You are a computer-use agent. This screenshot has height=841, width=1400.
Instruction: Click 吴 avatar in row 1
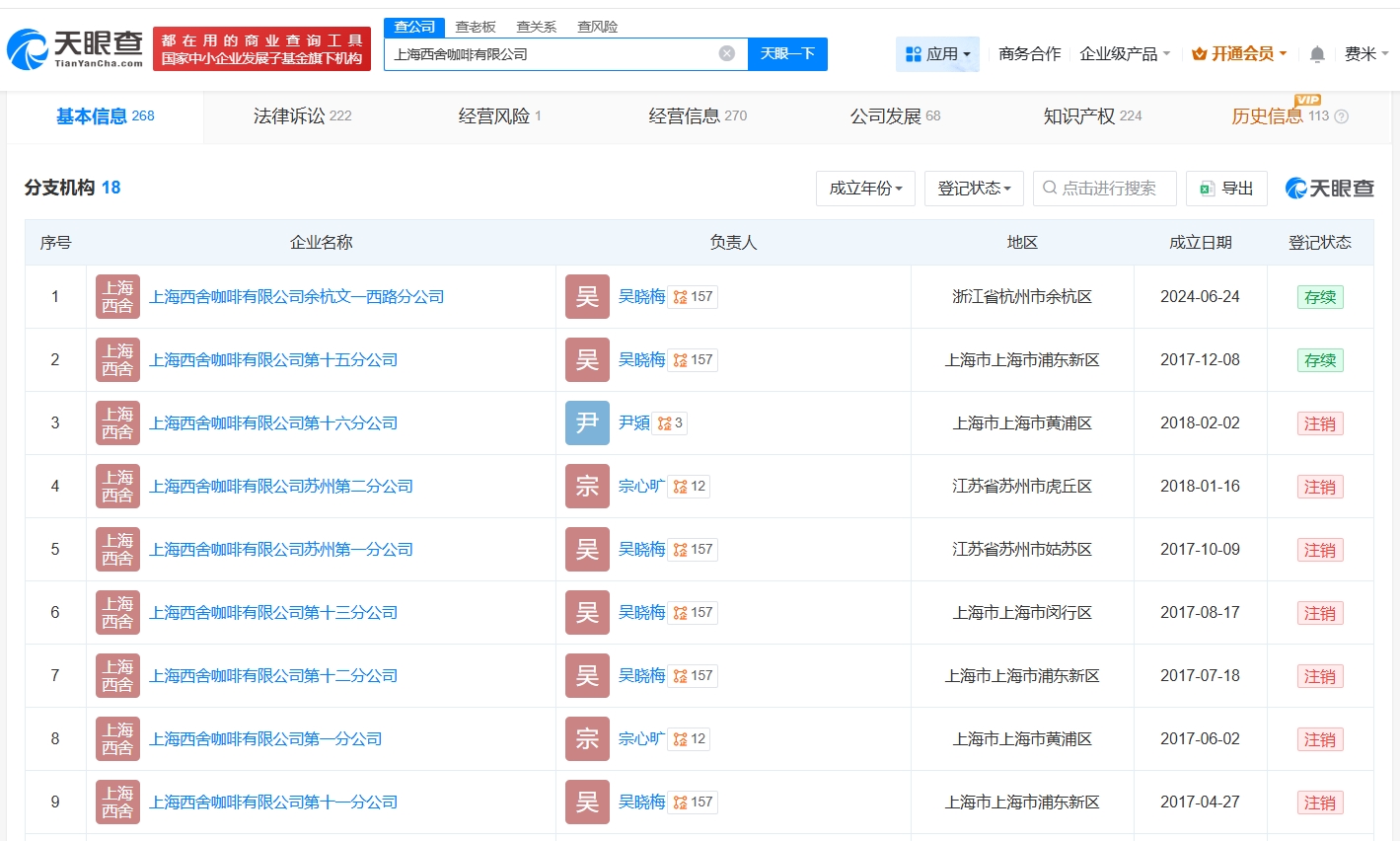click(587, 297)
